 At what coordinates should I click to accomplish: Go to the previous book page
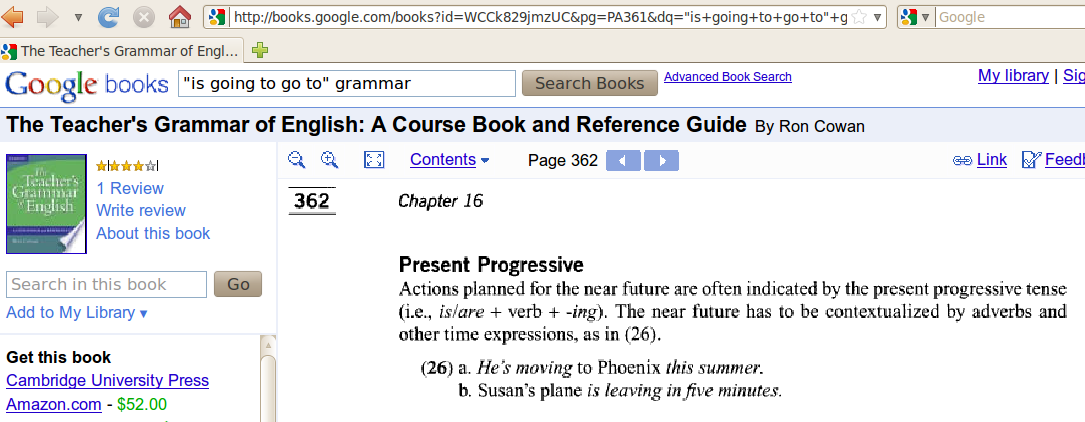click(x=623, y=161)
